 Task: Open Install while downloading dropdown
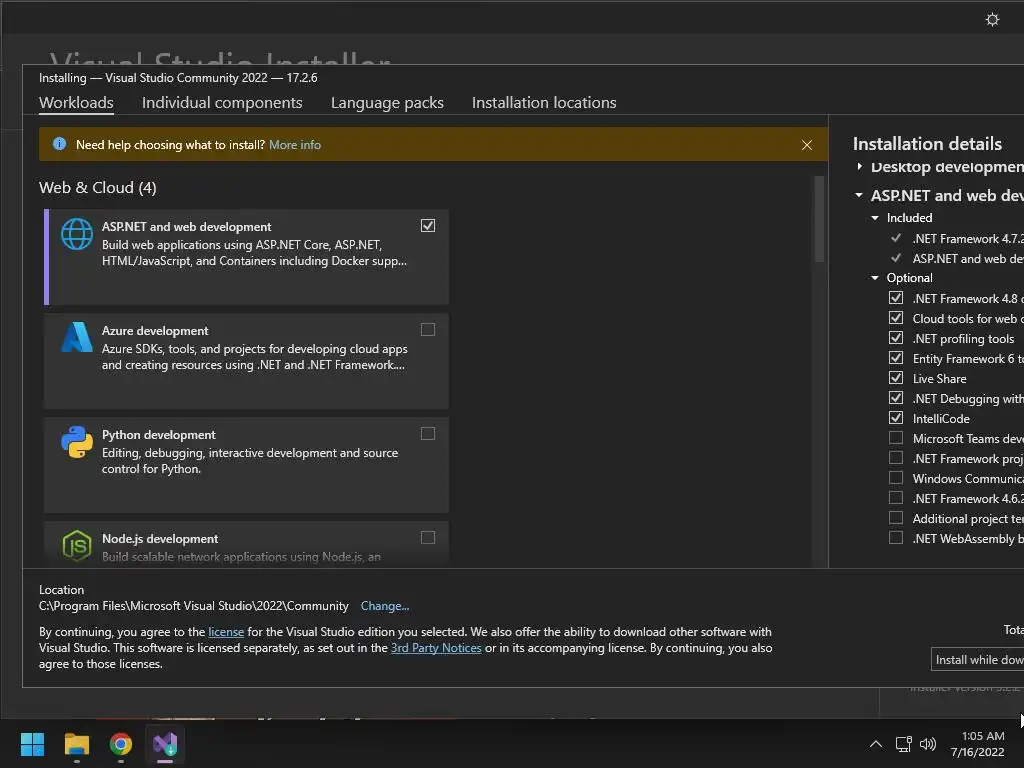coord(978,660)
